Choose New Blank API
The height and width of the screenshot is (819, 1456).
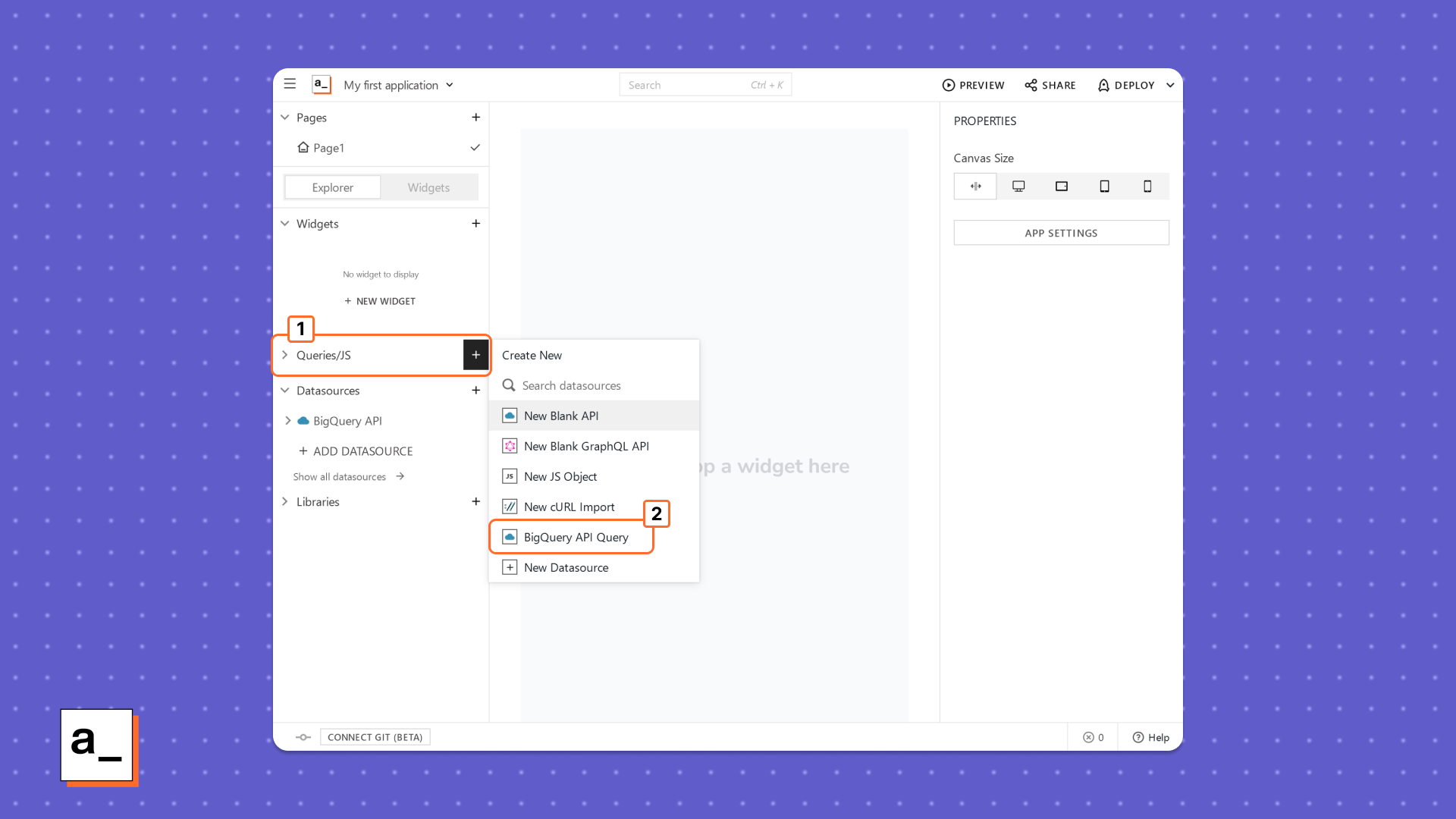click(594, 416)
